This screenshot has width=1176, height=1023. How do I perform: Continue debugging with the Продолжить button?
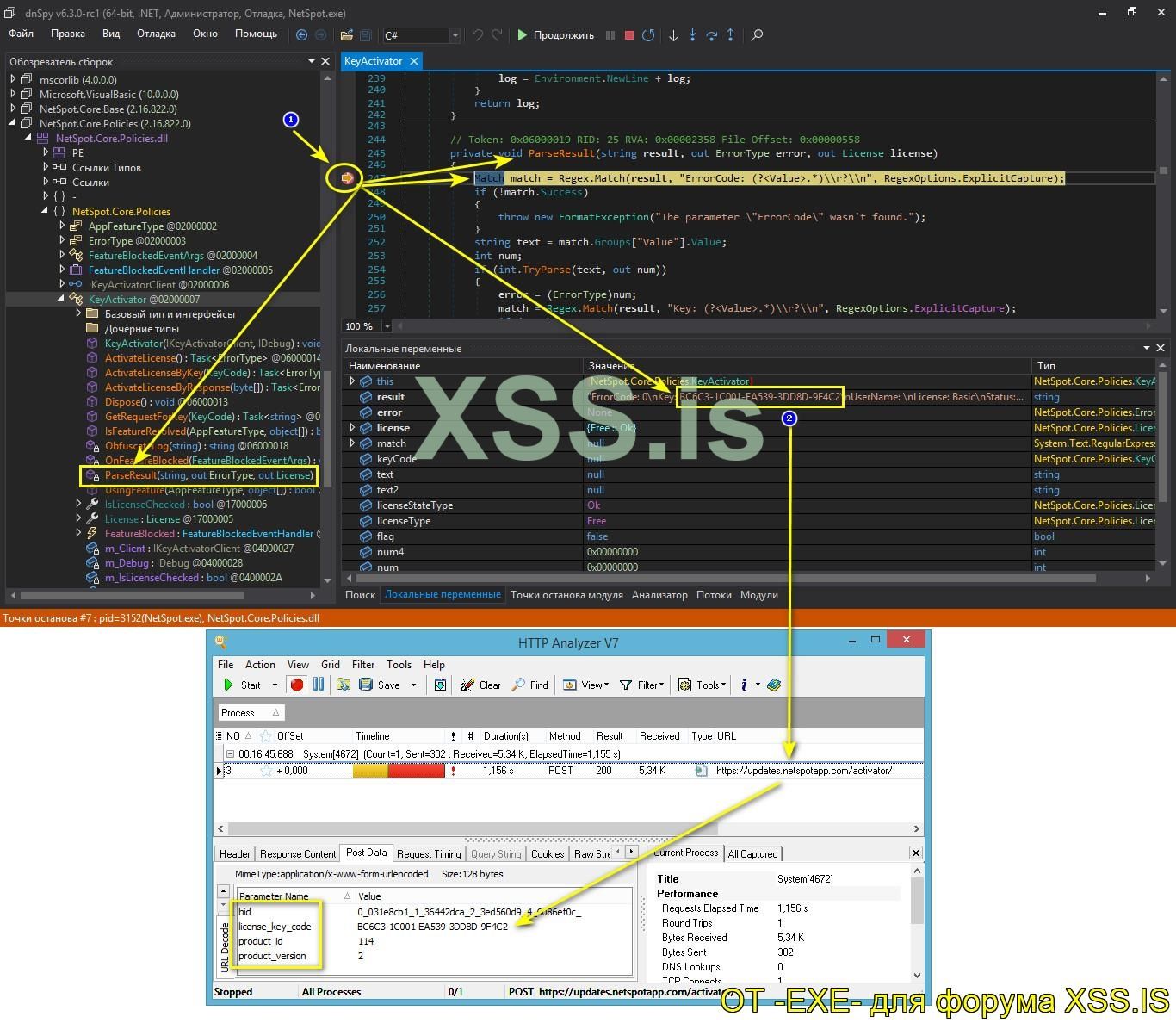(555, 35)
